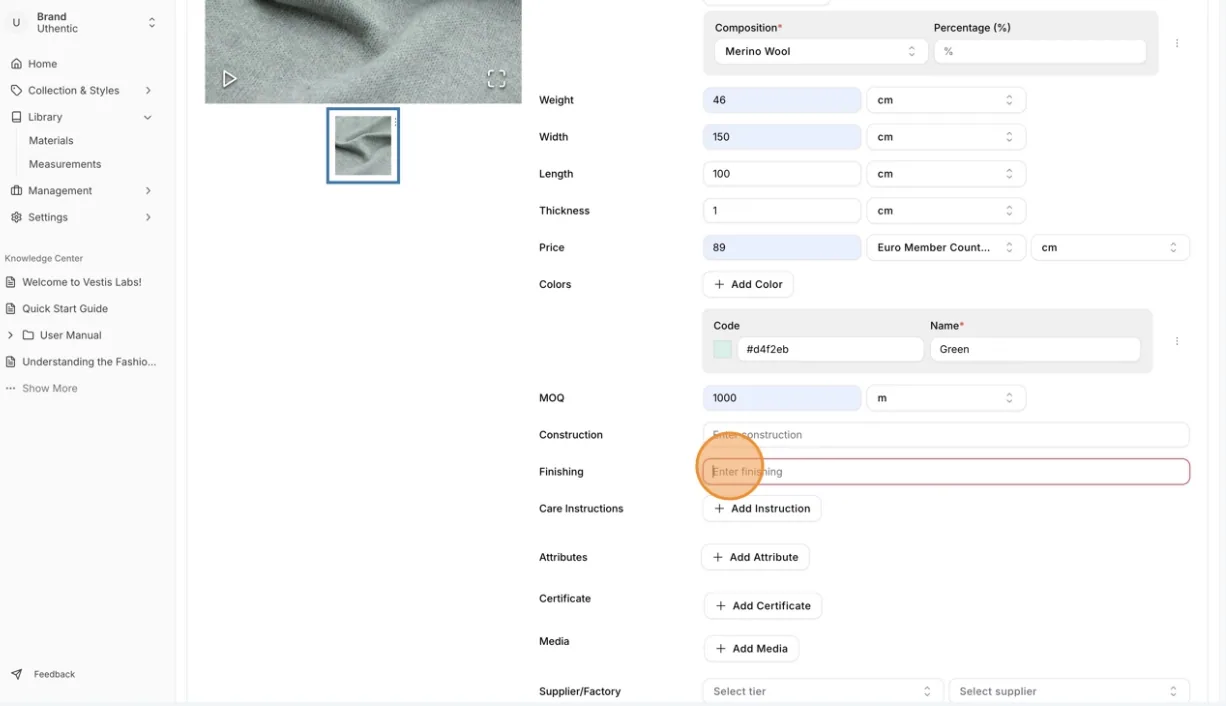Open the Weight unit dropdown
1226x706 pixels.
[x=946, y=100]
